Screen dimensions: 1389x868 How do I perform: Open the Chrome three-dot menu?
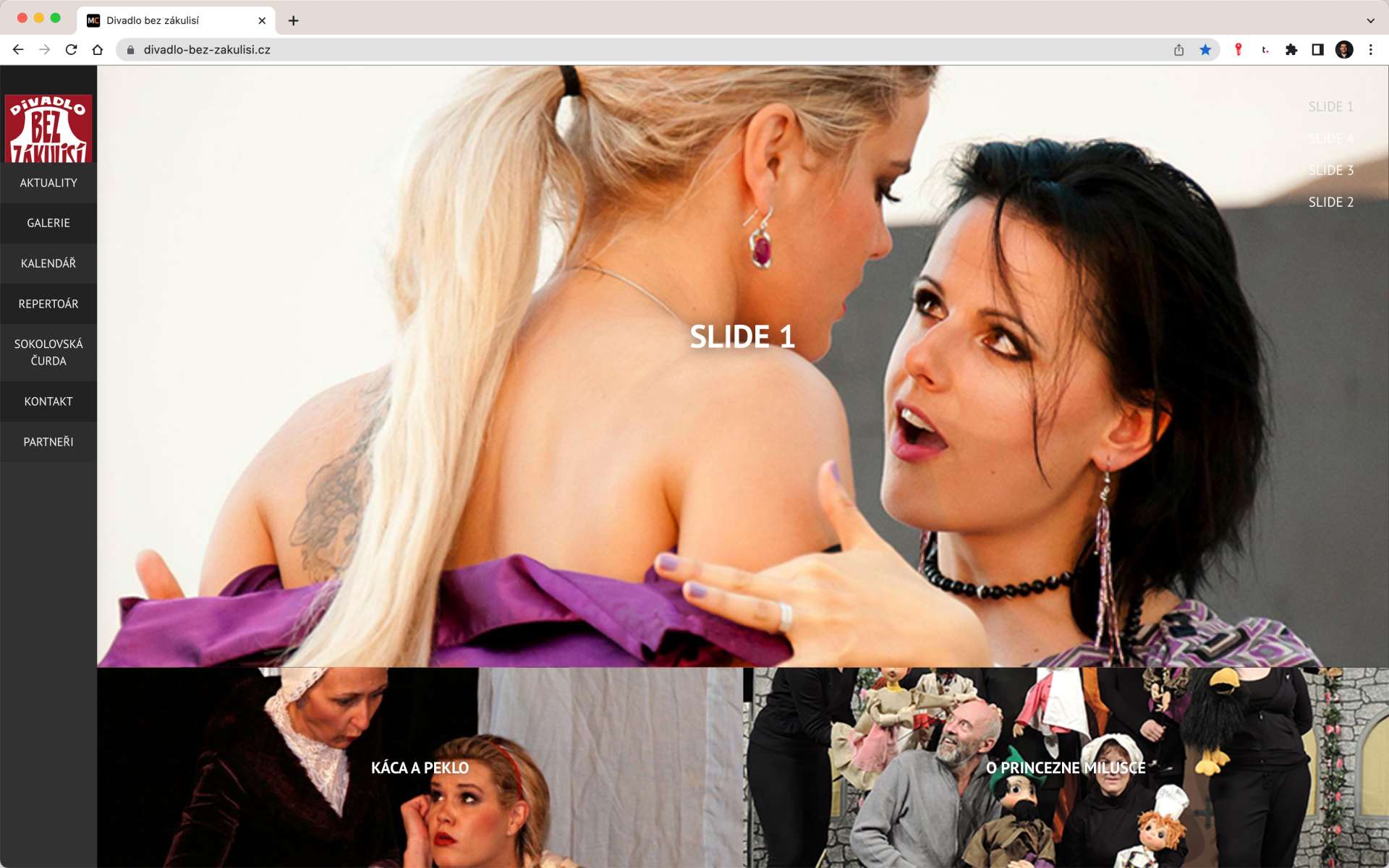pos(1370,50)
